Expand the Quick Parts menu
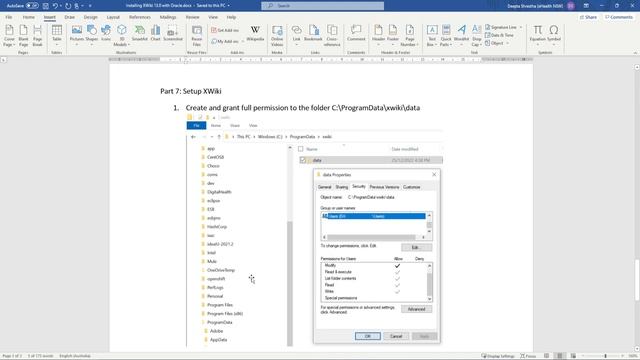 (446, 36)
